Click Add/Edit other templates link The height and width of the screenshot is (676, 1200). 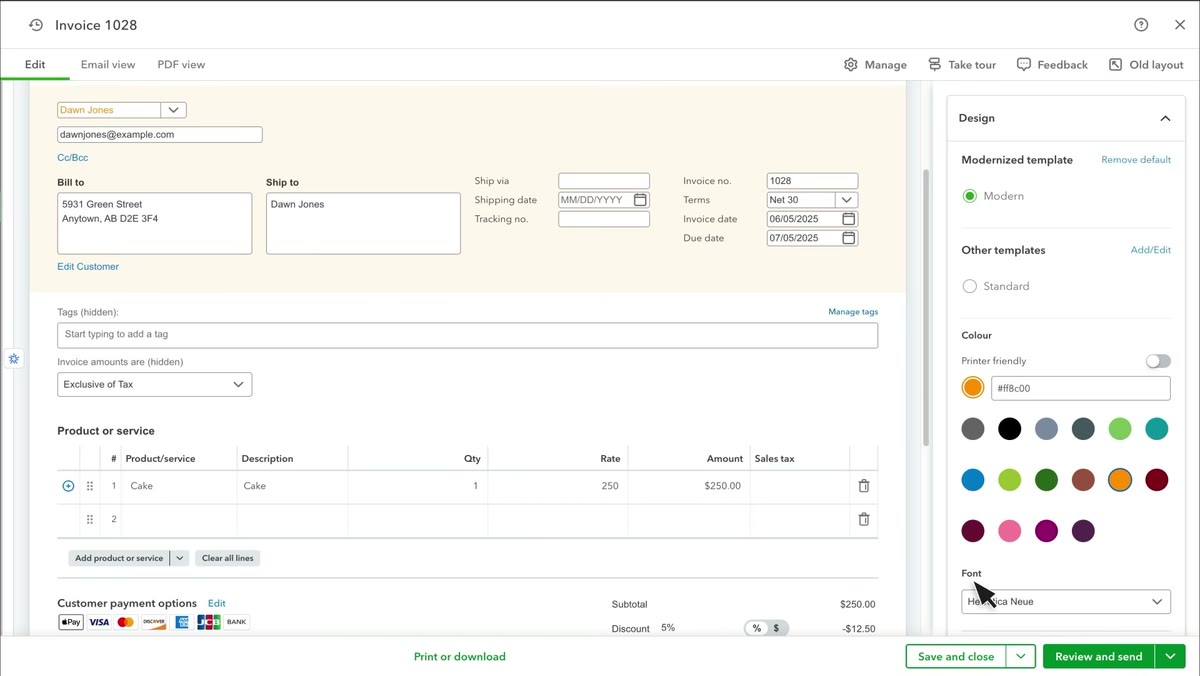(1151, 250)
